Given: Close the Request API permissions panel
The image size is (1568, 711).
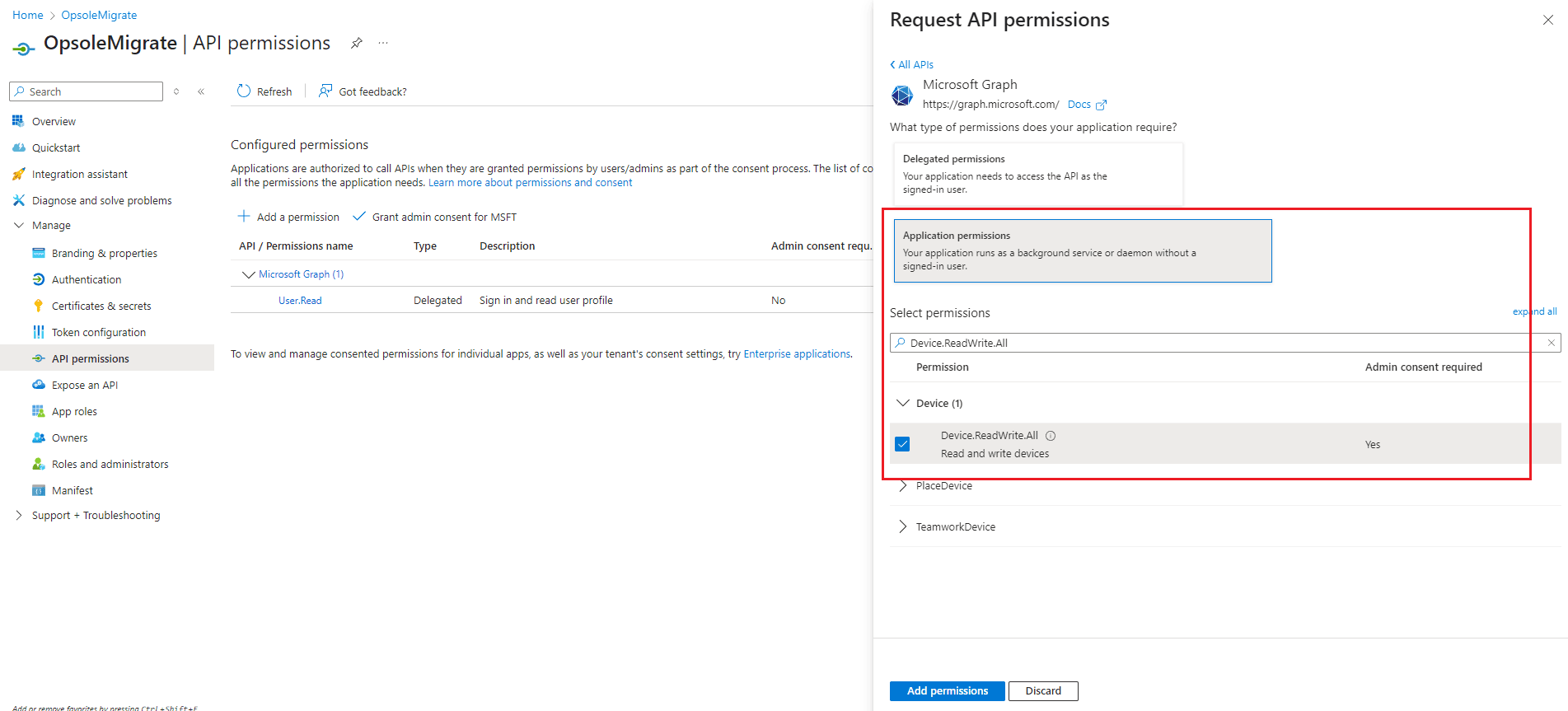Looking at the screenshot, I should coord(1547,20).
